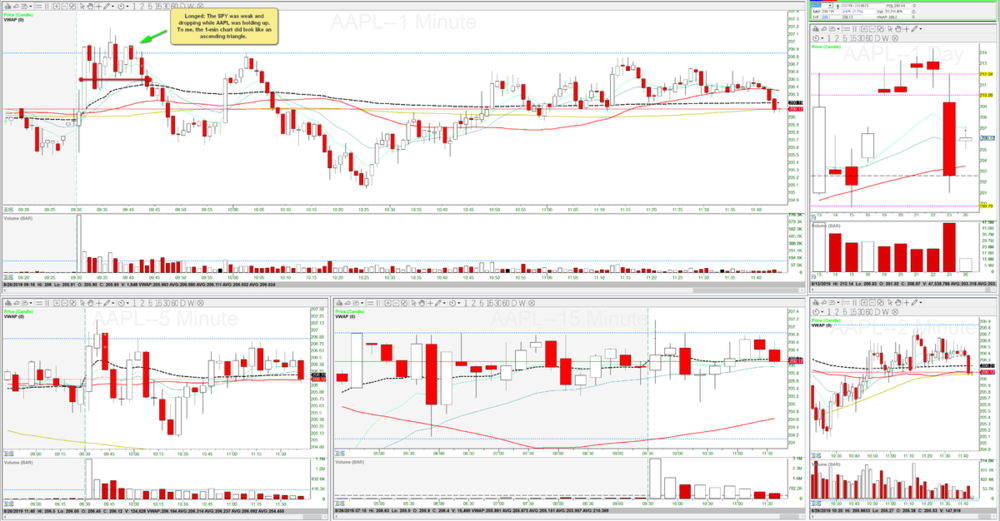This screenshot has height=521, width=1000.
Task: Click Price (Candle) label in 1 Day chart
Action: click(x=826, y=47)
